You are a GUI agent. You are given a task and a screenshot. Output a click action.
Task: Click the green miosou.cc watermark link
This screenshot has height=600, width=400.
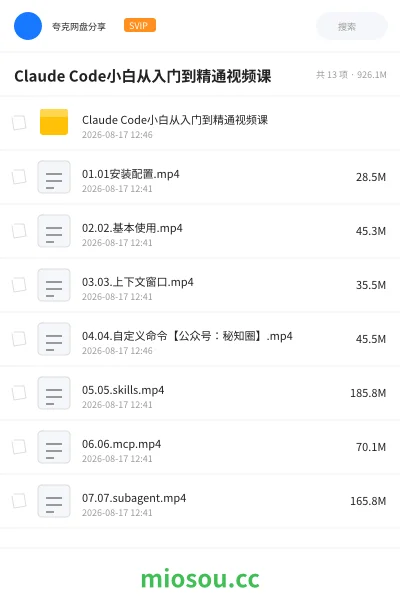200,579
